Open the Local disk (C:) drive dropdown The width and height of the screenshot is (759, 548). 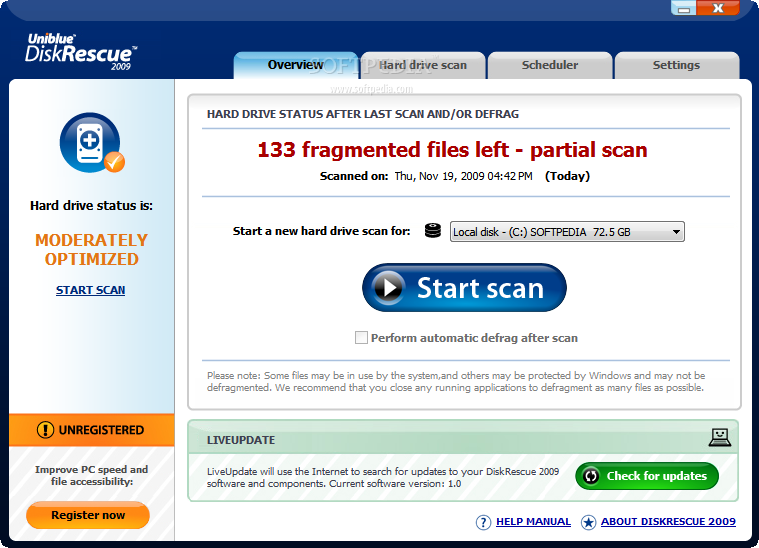567,232
